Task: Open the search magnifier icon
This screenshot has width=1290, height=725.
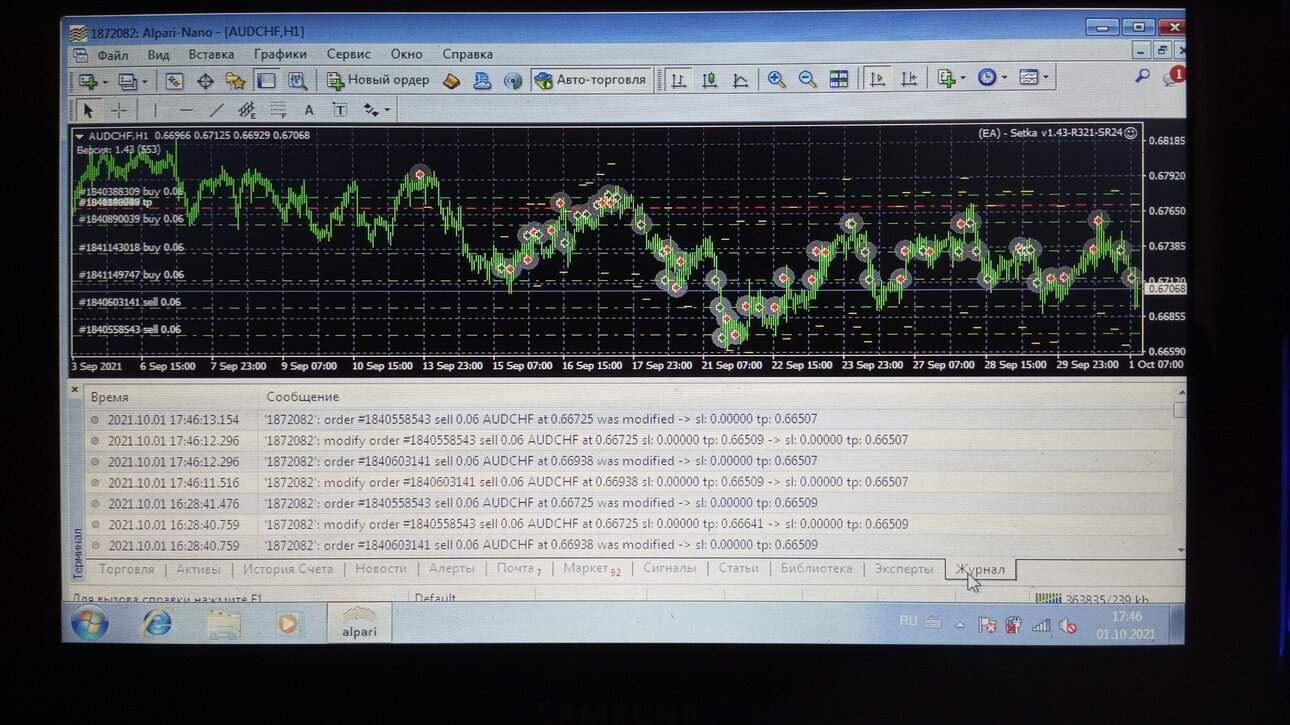Action: pos(1142,76)
